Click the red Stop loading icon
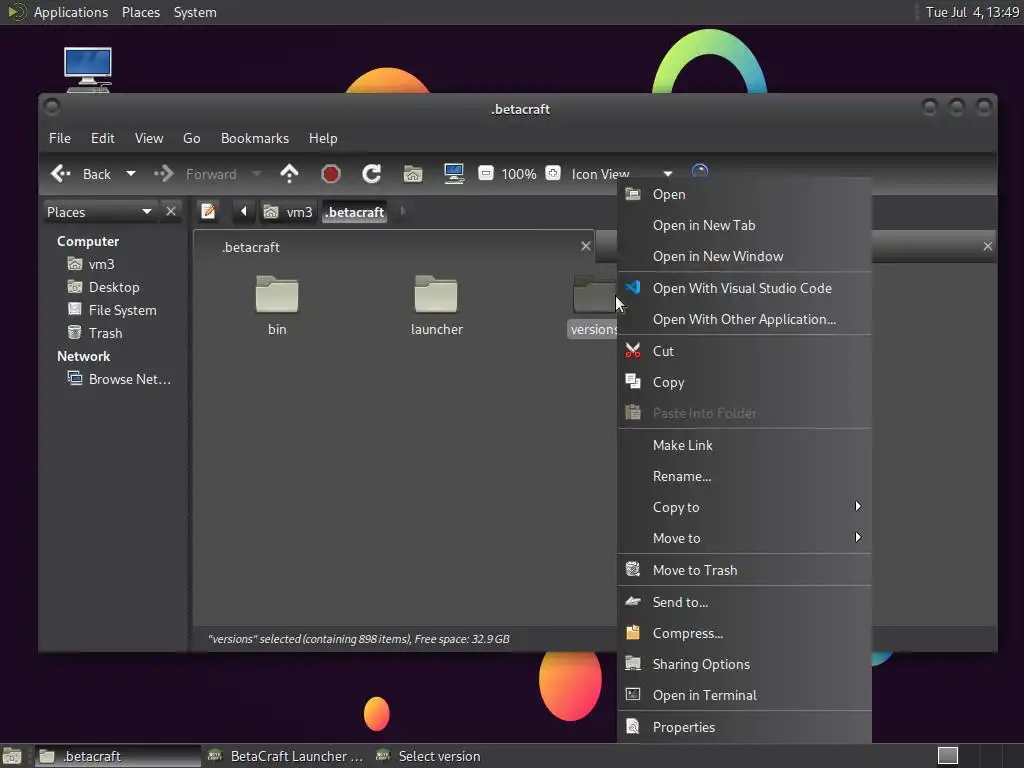Viewport: 1024px width, 768px height. [x=330, y=174]
